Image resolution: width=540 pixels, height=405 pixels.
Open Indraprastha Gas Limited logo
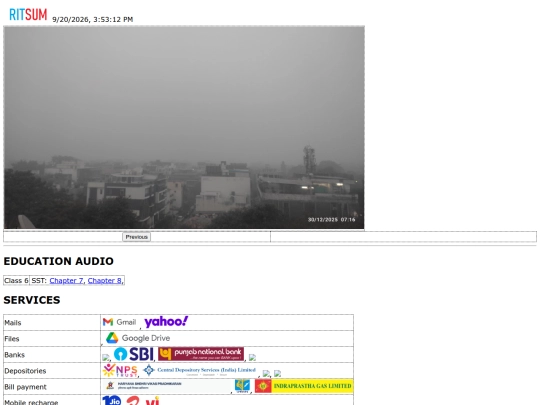tap(304, 386)
